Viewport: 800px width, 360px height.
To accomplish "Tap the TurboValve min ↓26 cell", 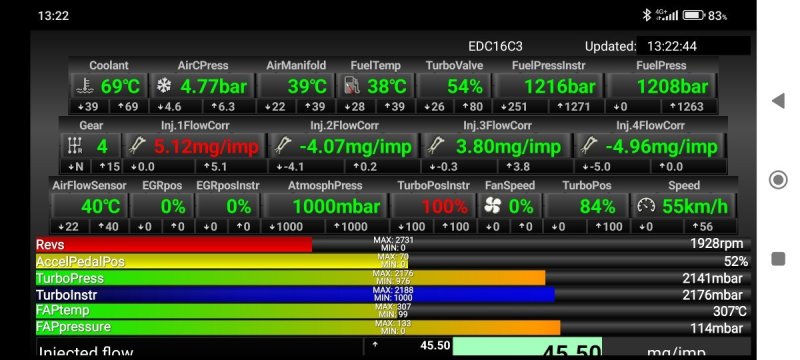I will coord(434,107).
